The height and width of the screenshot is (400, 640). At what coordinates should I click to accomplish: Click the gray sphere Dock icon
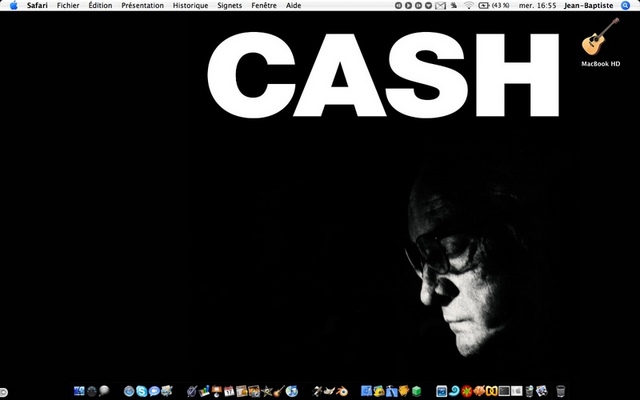[x=104, y=391]
